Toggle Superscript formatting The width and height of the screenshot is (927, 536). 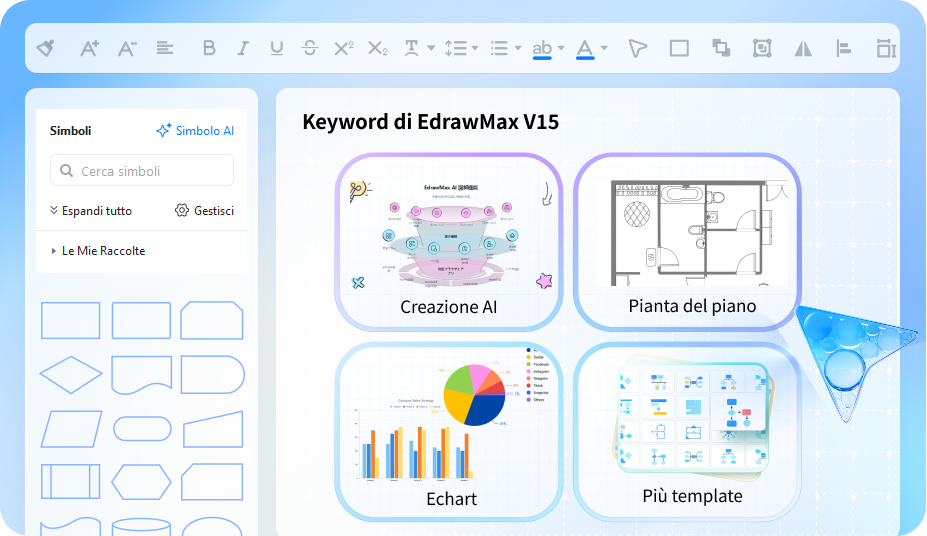(343, 48)
